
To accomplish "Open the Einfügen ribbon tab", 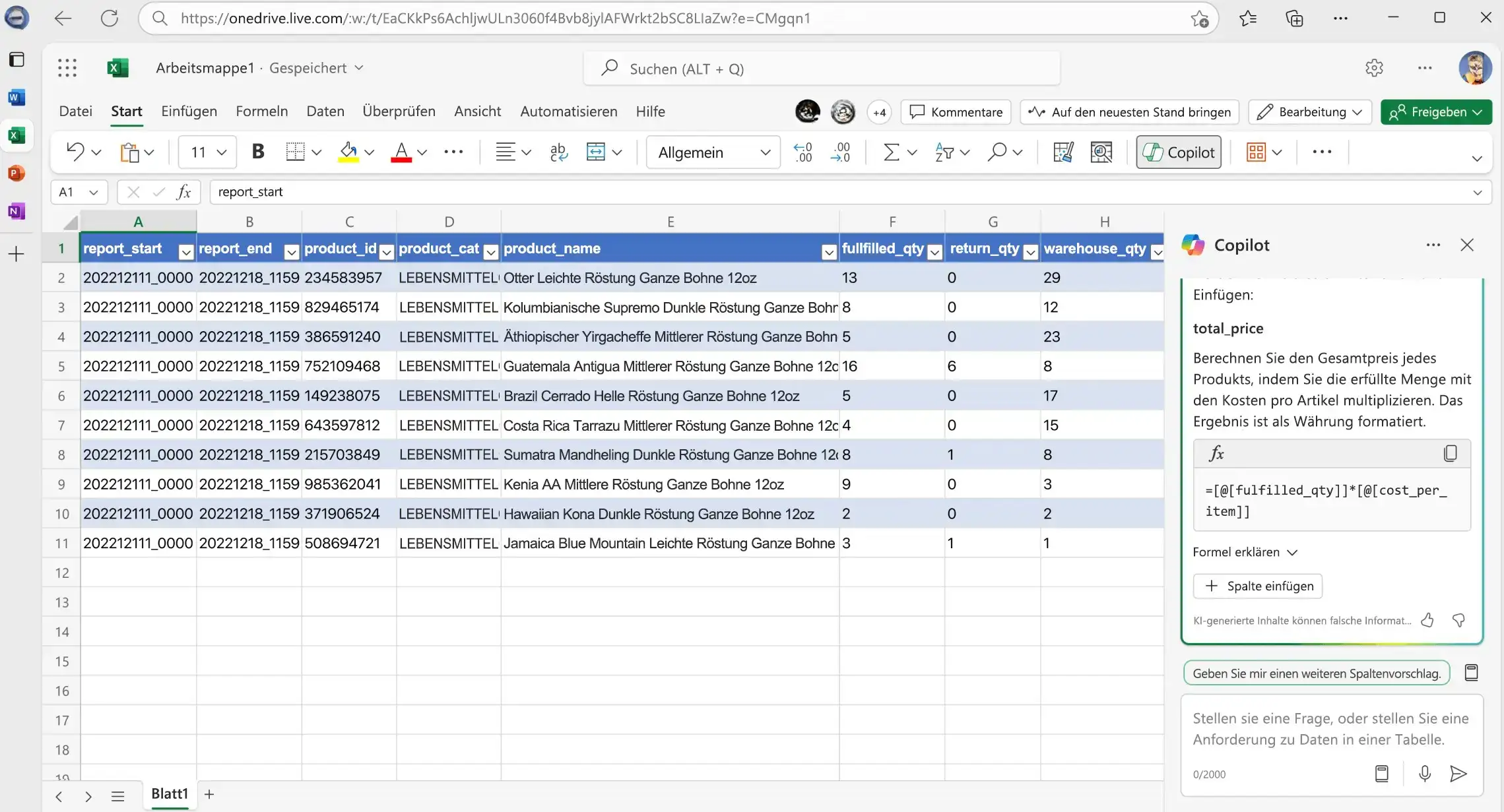I will (x=189, y=111).
